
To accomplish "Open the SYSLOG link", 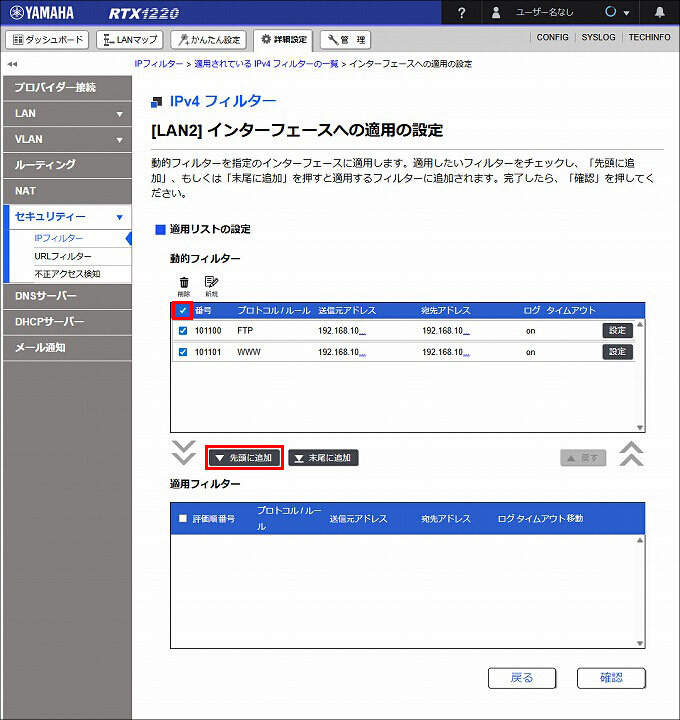I will click(x=598, y=37).
